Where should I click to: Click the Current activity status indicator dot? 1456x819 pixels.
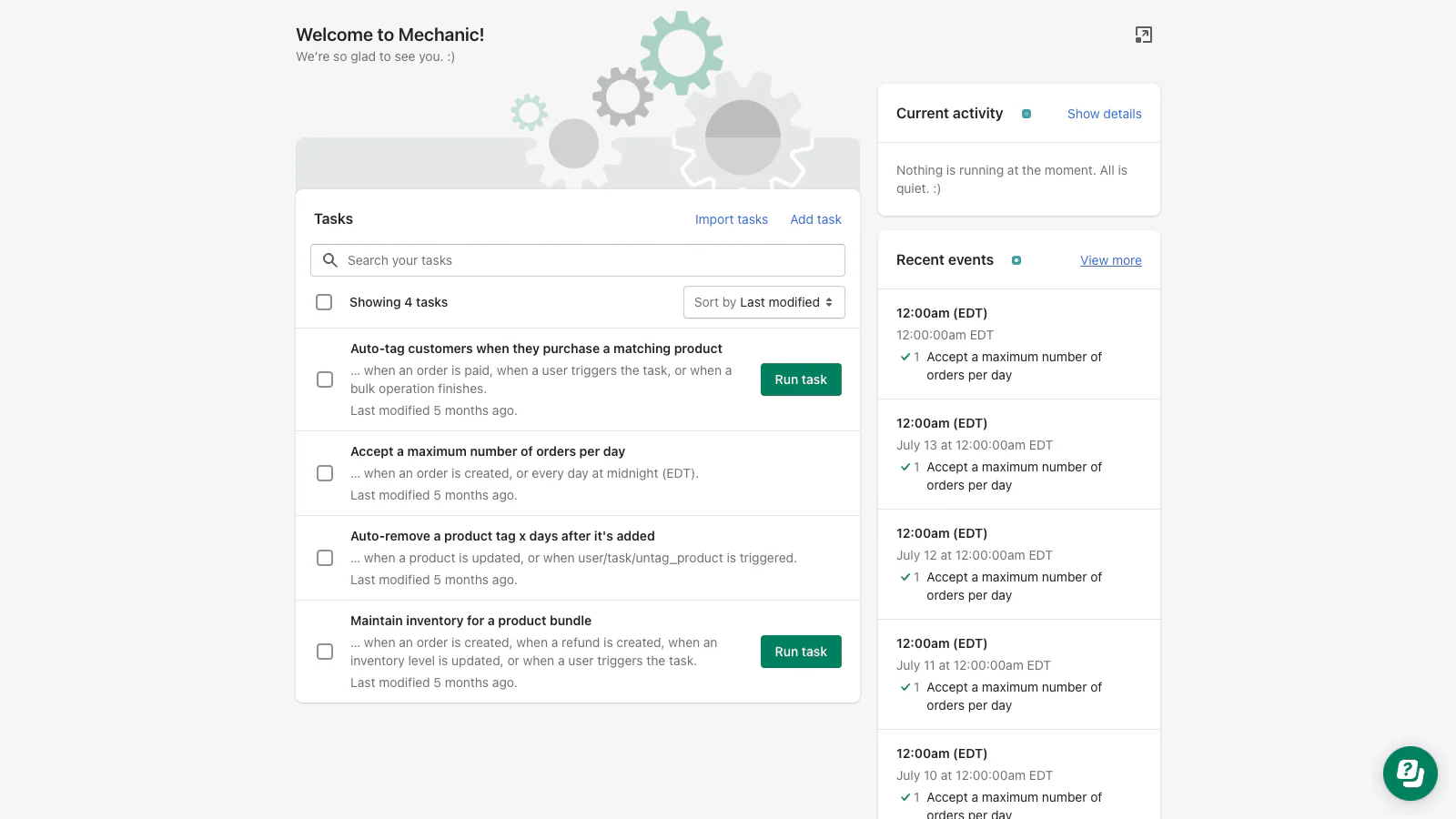click(x=1026, y=114)
